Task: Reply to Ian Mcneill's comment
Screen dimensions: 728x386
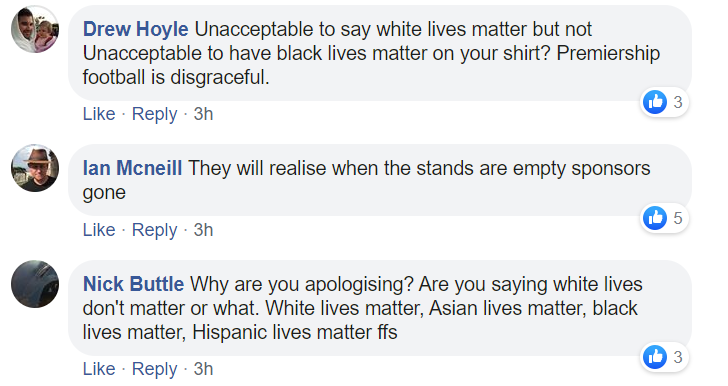Action: [155, 230]
